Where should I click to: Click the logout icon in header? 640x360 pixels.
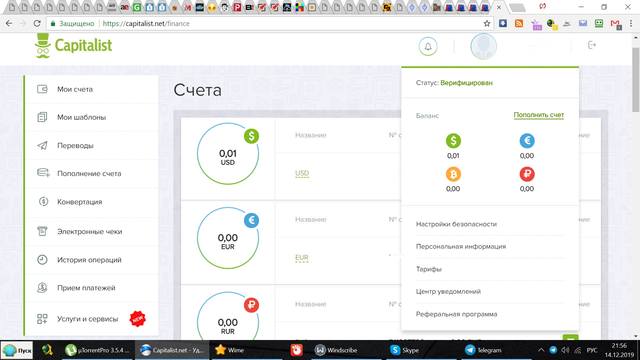pos(592,45)
